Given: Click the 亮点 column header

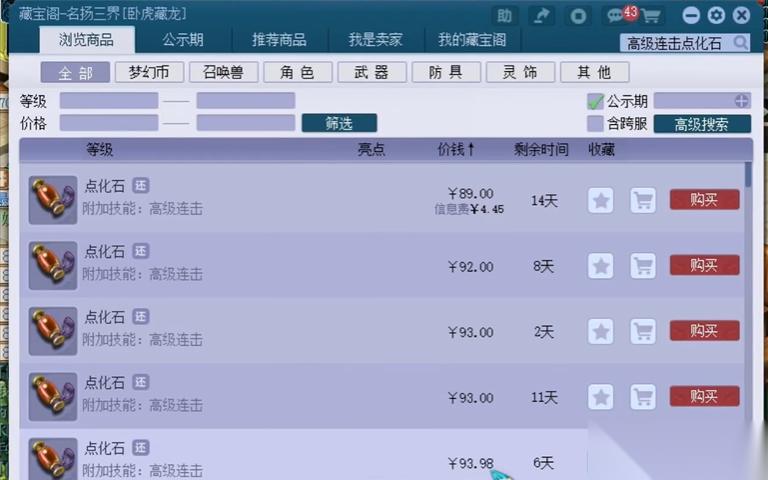Looking at the screenshot, I should tap(371, 149).
